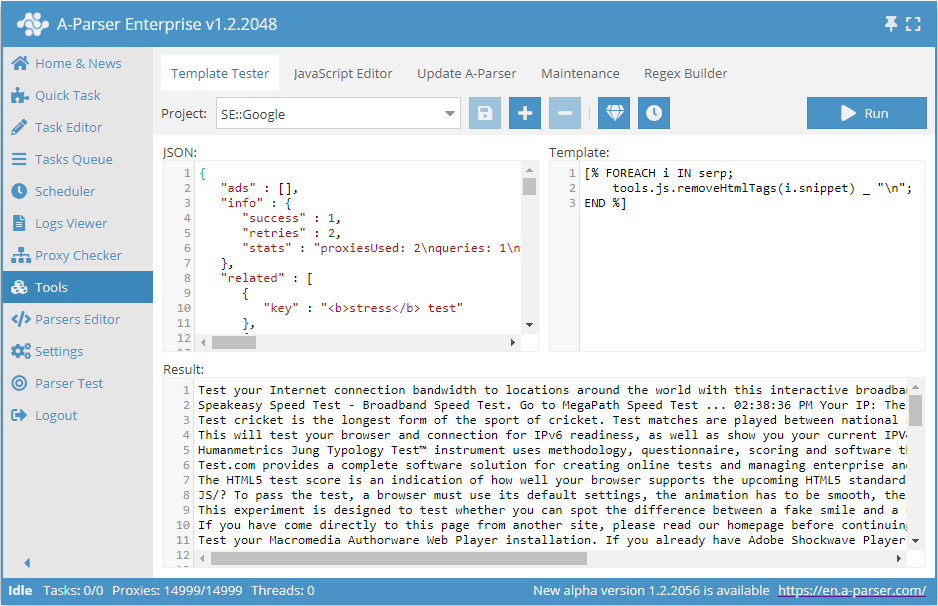Open the clock history icon in toolbar
Viewport: 938px width, 606px height.
[x=653, y=113]
